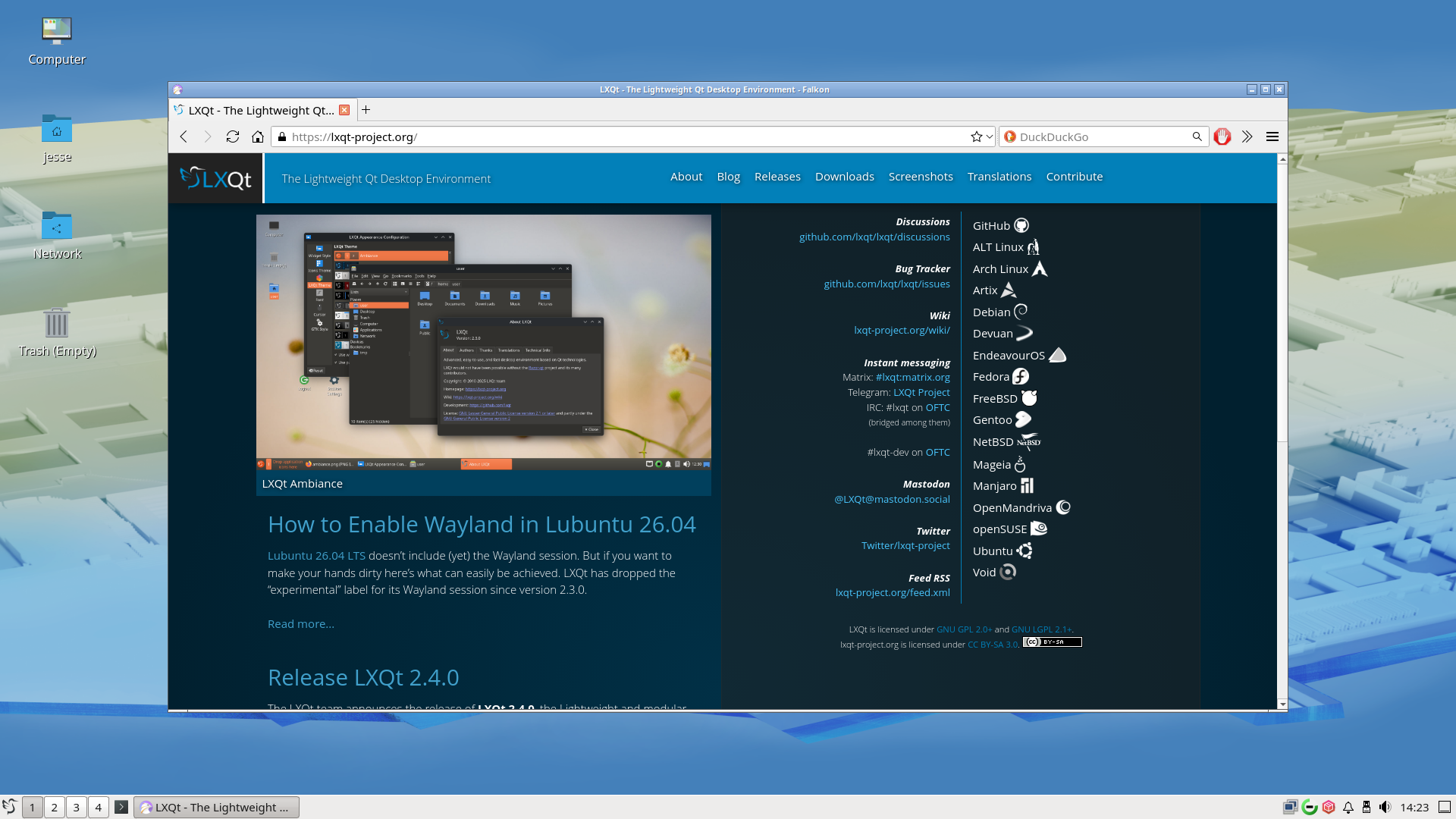The width and height of the screenshot is (1456, 819).
Task: Open the LXQt Ambiance screenshot thumbnail
Action: coord(484,343)
